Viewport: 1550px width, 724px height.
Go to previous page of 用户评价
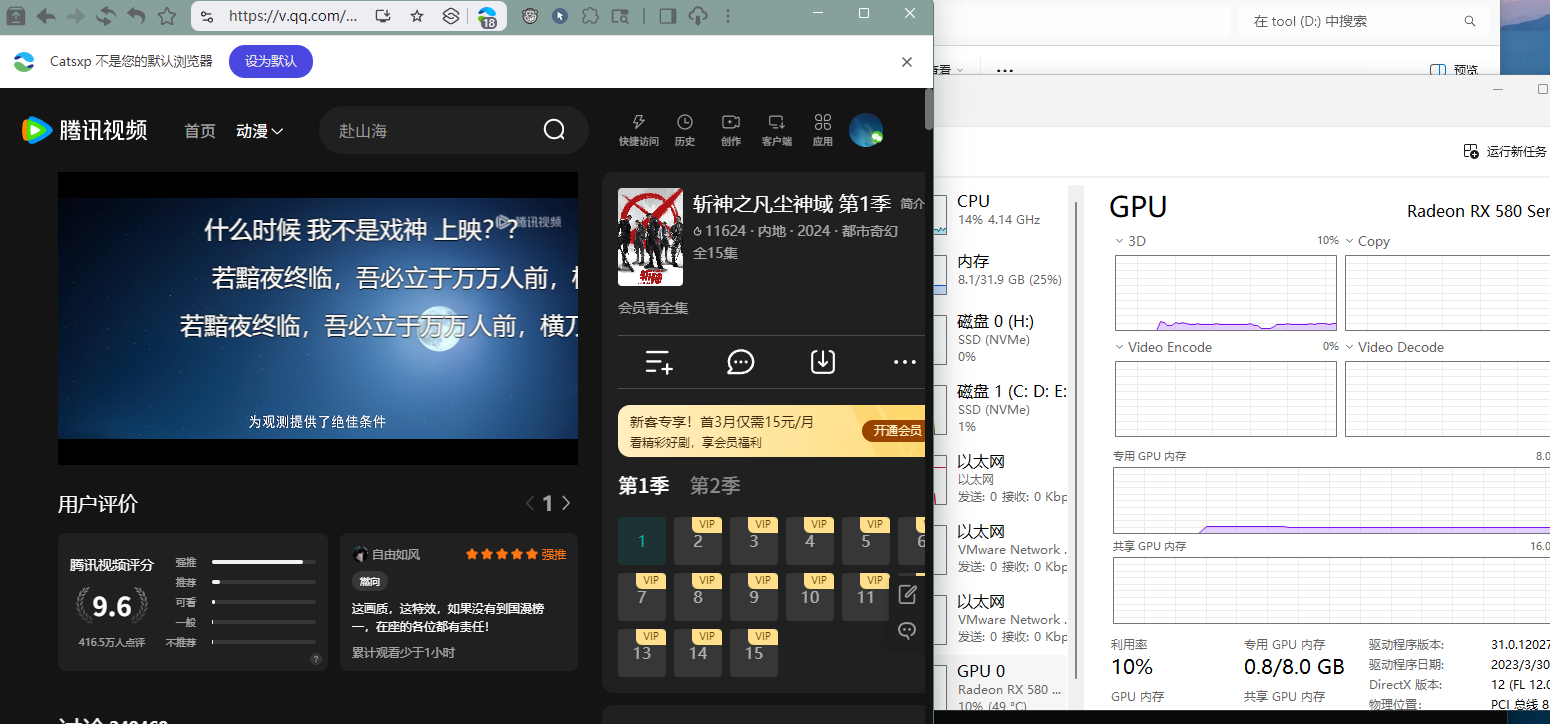click(x=529, y=503)
